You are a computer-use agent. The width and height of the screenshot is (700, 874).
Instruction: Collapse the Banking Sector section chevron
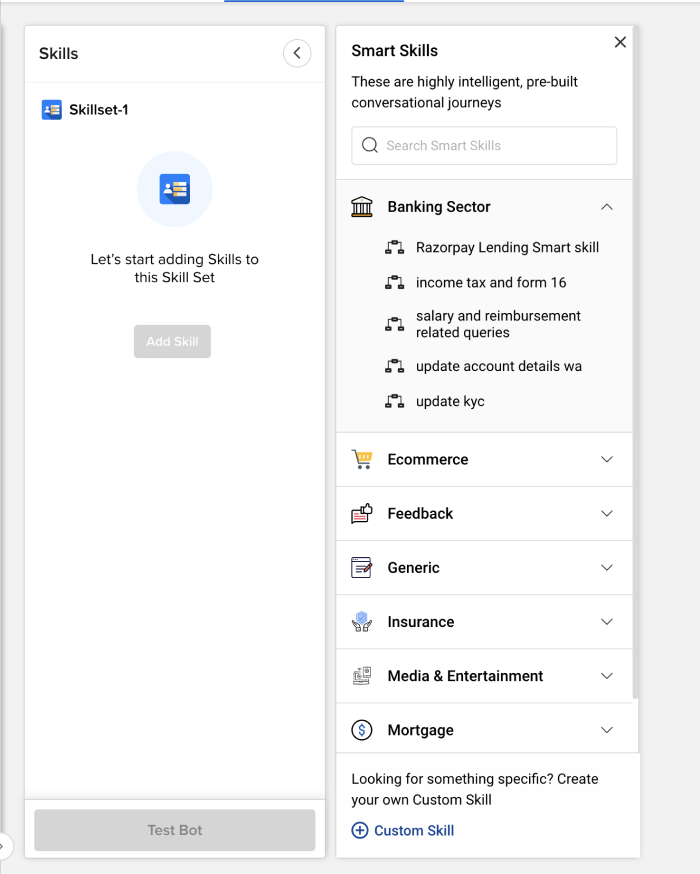606,207
